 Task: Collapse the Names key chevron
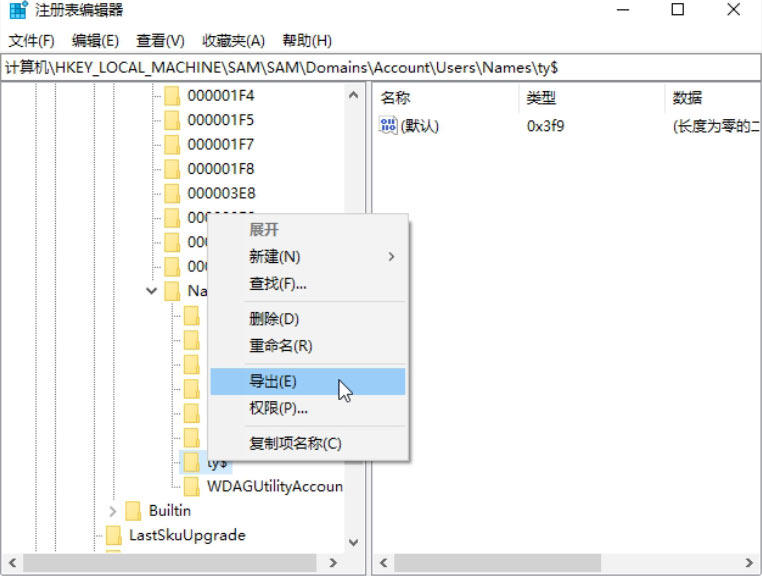pyautogui.click(x=152, y=291)
